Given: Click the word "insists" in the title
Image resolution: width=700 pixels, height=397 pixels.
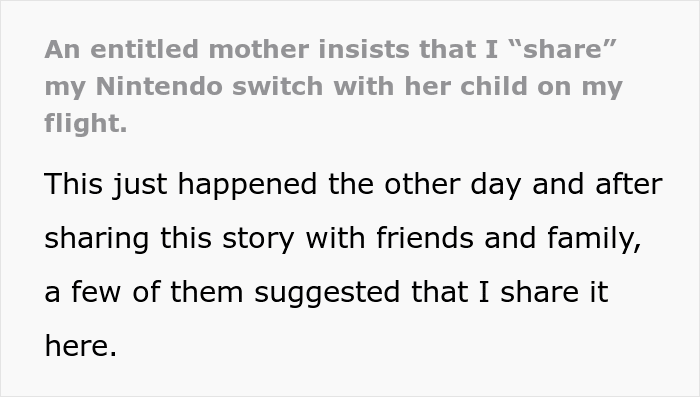Looking at the screenshot, I should tap(364, 49).
